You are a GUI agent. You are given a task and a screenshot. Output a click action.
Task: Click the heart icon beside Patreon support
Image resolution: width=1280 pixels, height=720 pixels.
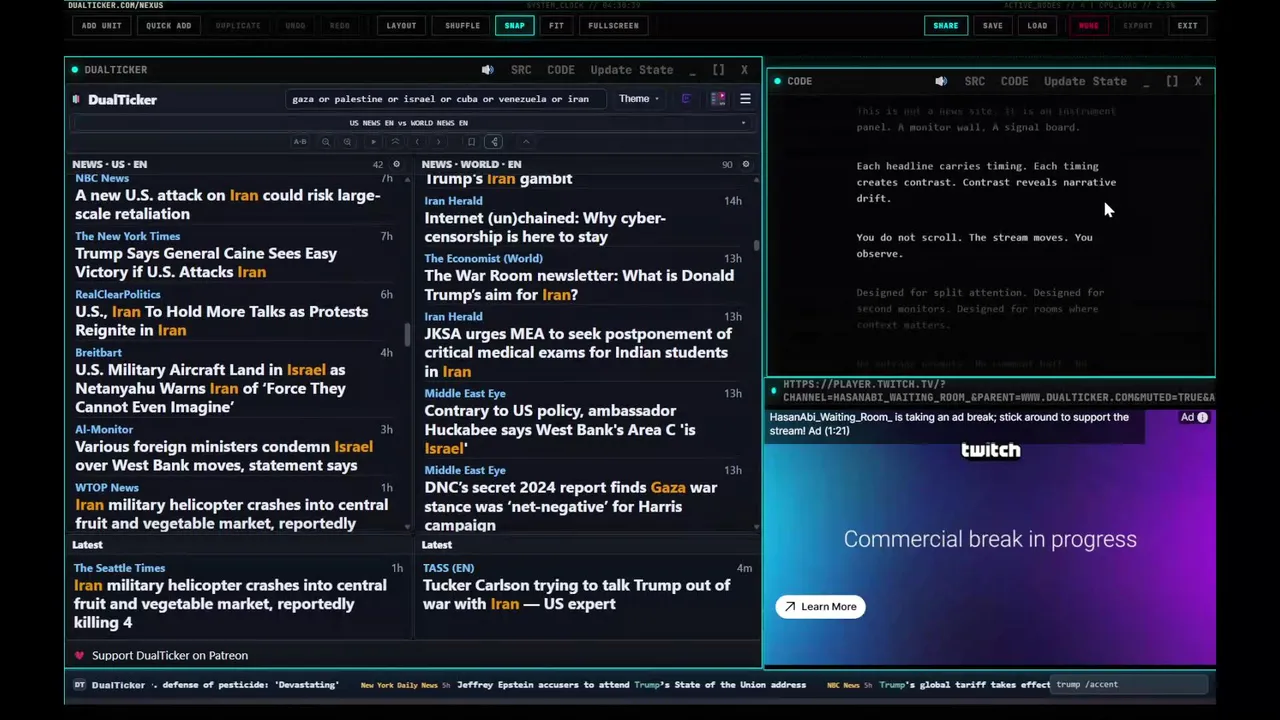pyautogui.click(x=79, y=656)
